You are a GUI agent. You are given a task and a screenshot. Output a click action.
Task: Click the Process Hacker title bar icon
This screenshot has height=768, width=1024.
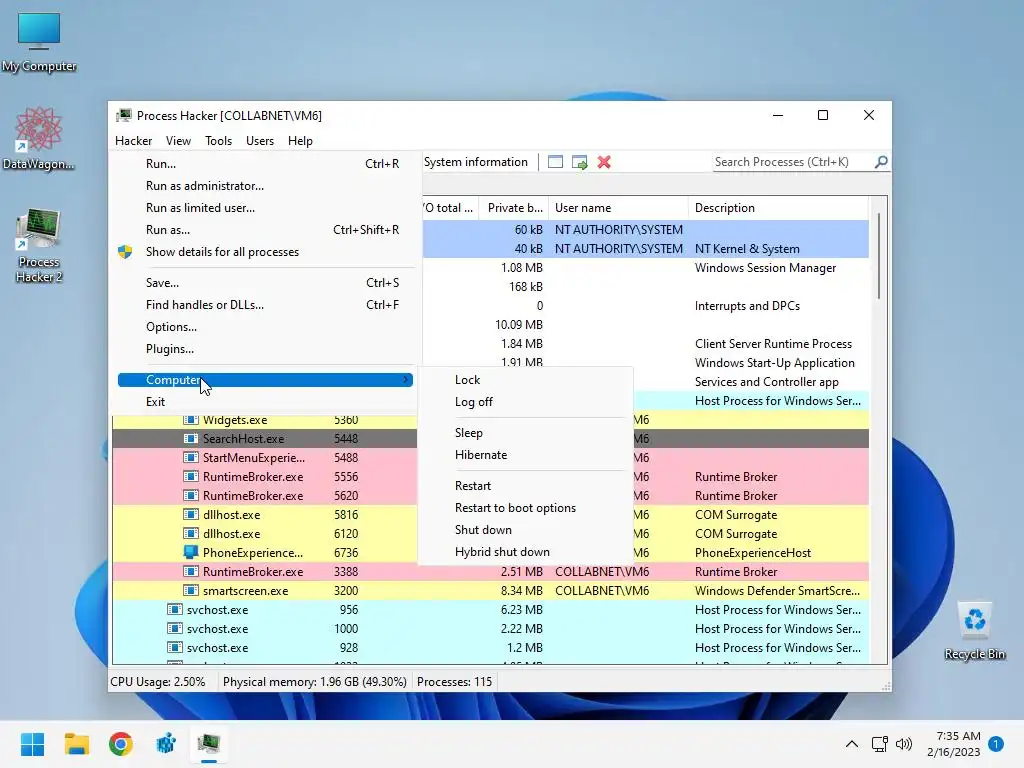click(x=123, y=116)
